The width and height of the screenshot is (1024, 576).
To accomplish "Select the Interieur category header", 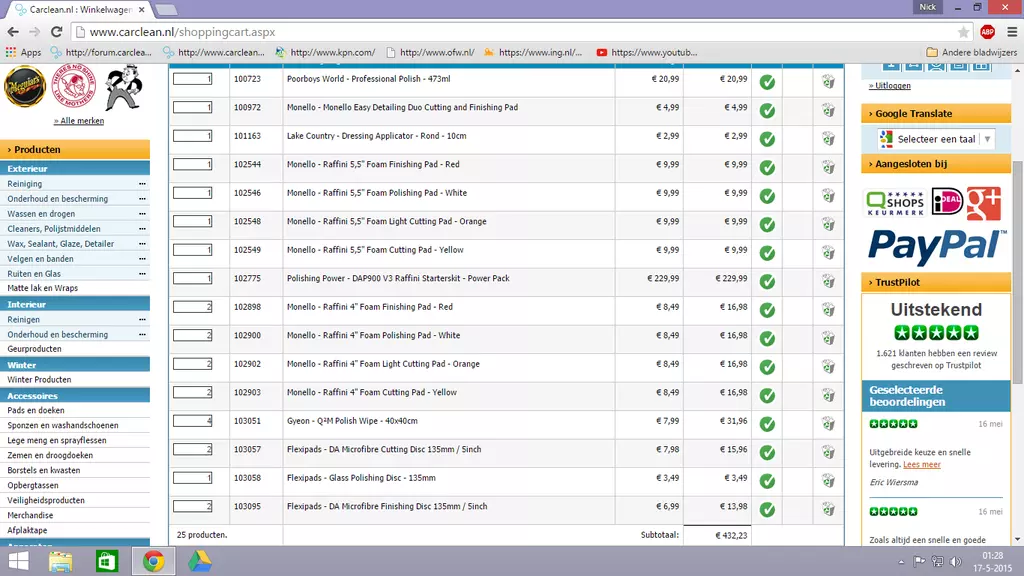I will pyautogui.click(x=75, y=304).
